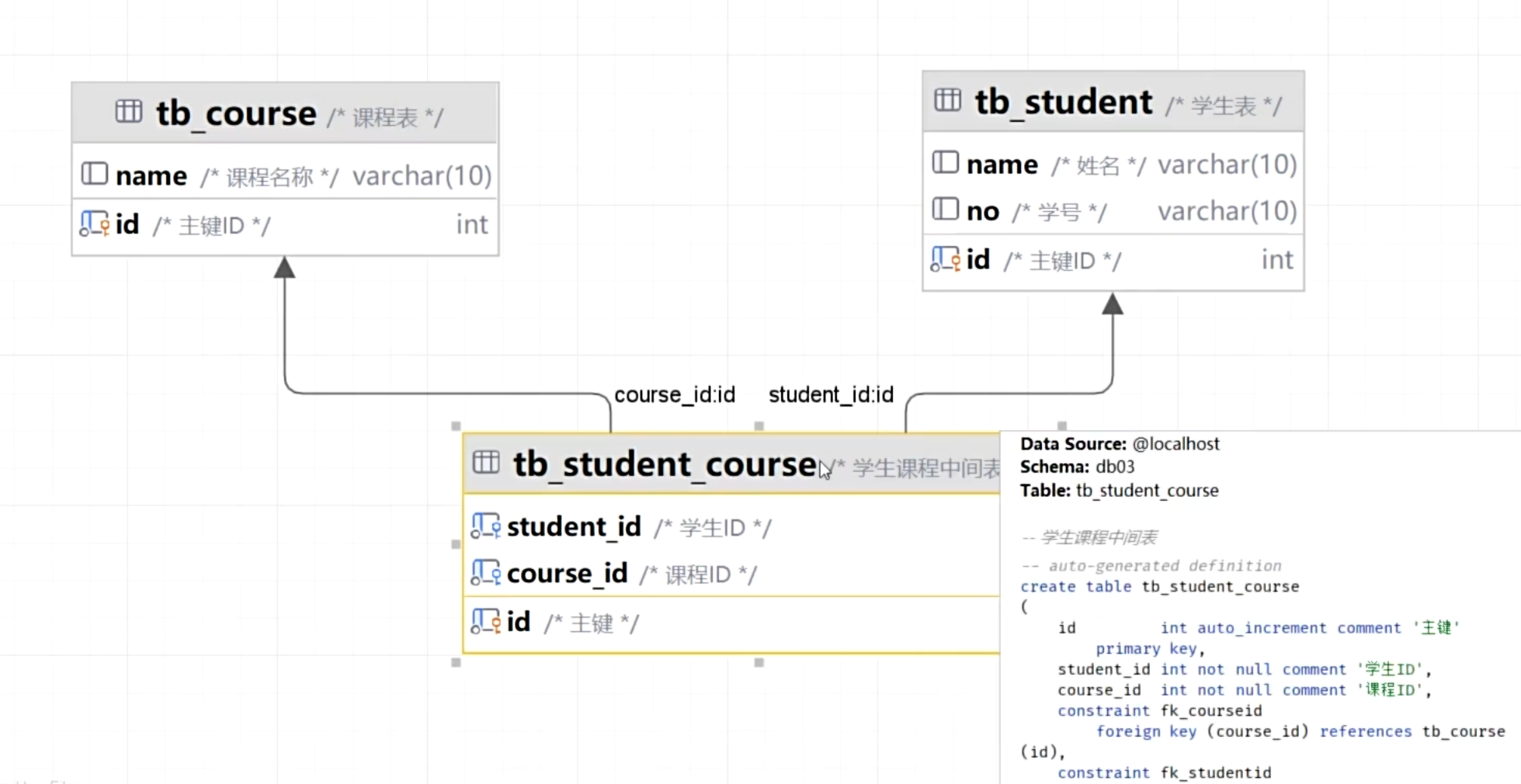Click the column icon beside tb_course name
Image resolution: width=1521 pixels, height=784 pixels.
coord(95,174)
